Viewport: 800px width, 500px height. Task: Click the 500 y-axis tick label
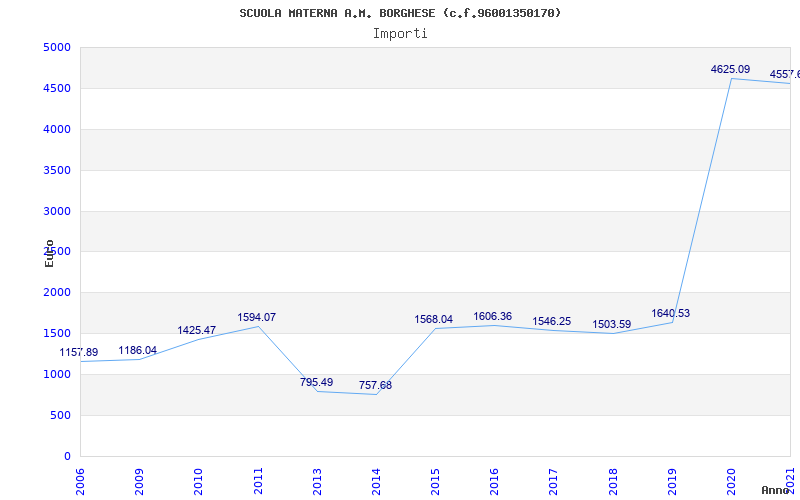pos(60,415)
